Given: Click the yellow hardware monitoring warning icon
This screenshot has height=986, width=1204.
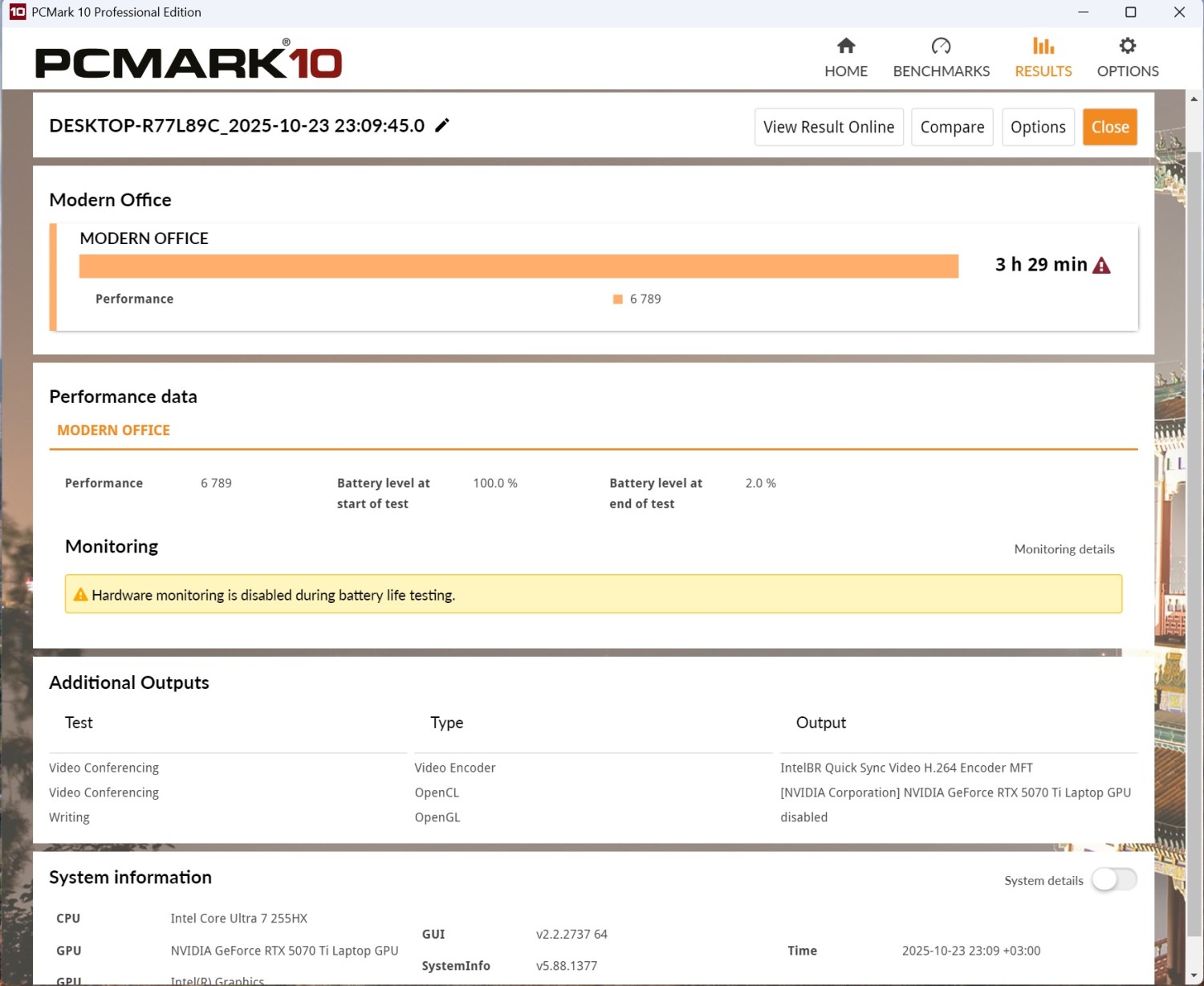Looking at the screenshot, I should click(x=80, y=595).
